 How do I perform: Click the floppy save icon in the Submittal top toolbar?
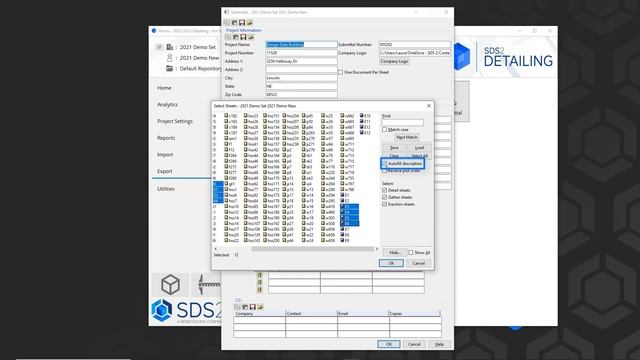(242, 23)
